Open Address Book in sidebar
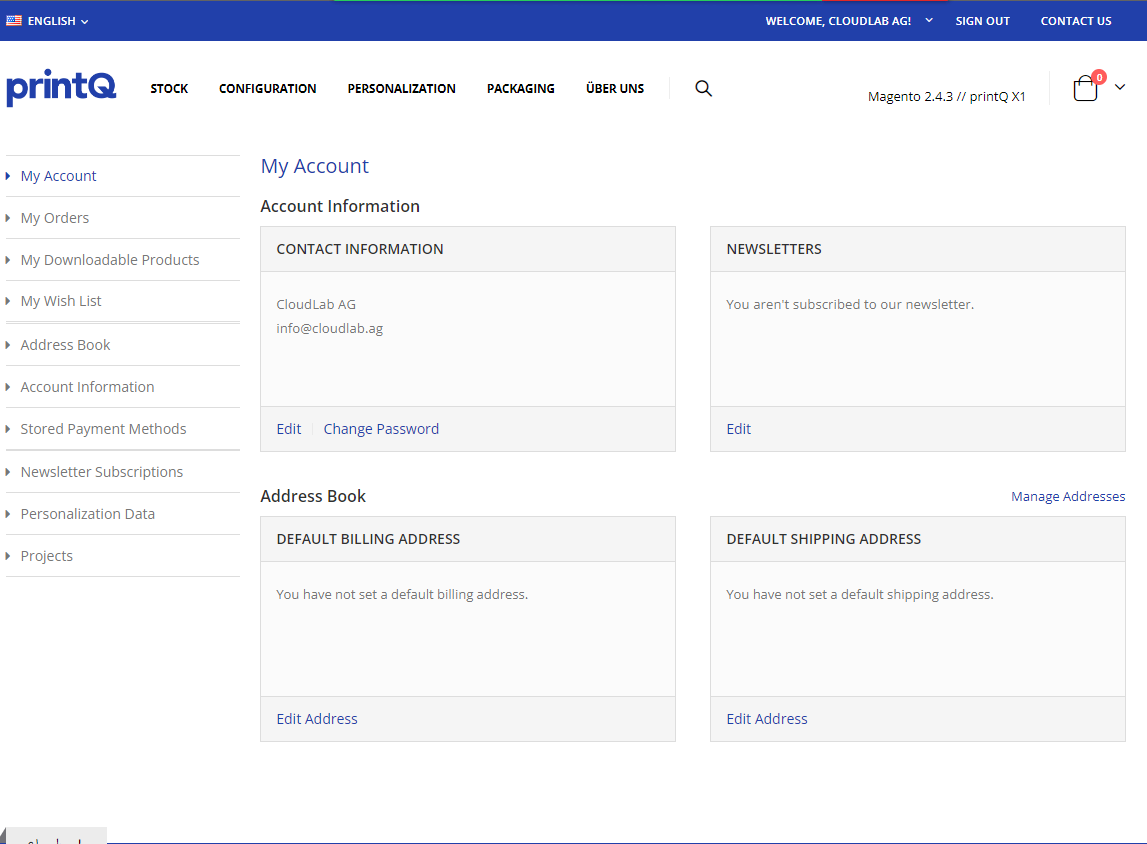 click(x=65, y=345)
